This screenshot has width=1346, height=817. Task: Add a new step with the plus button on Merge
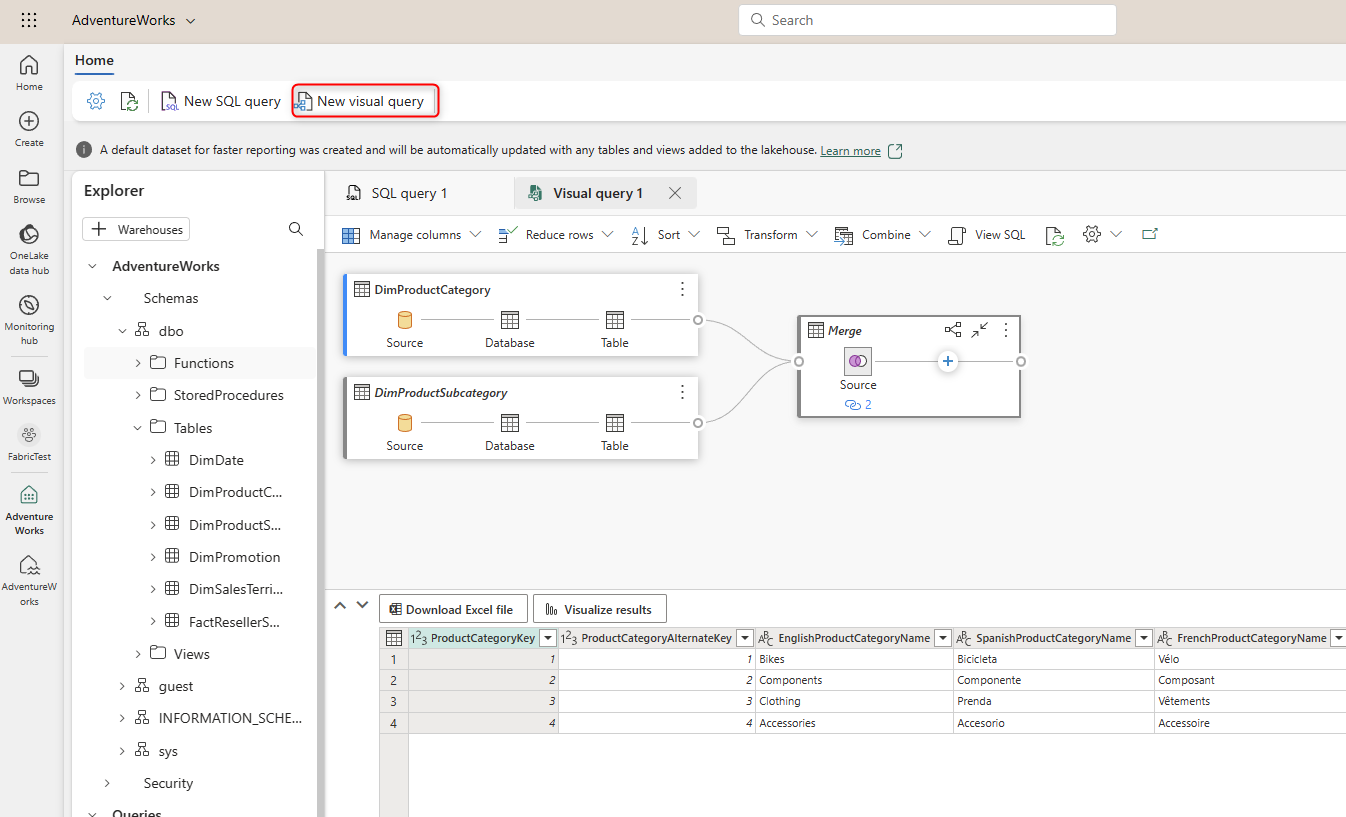(x=947, y=361)
